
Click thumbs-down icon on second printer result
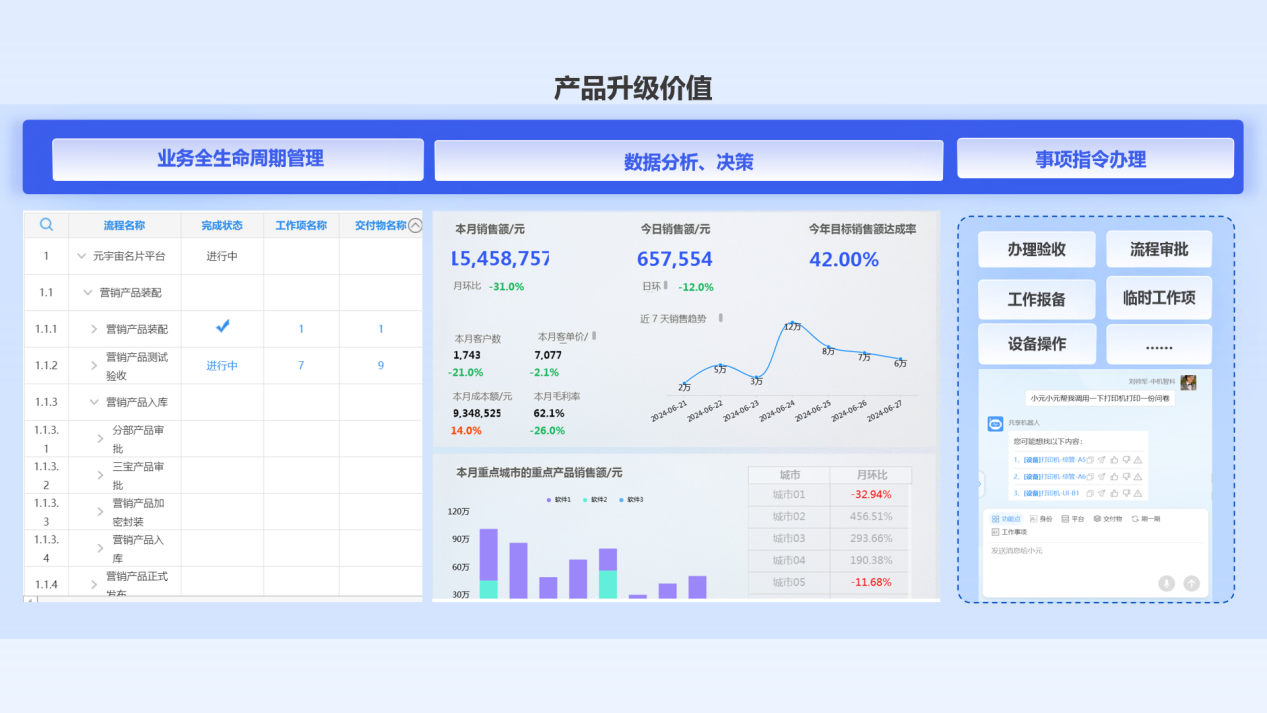[1125, 476]
